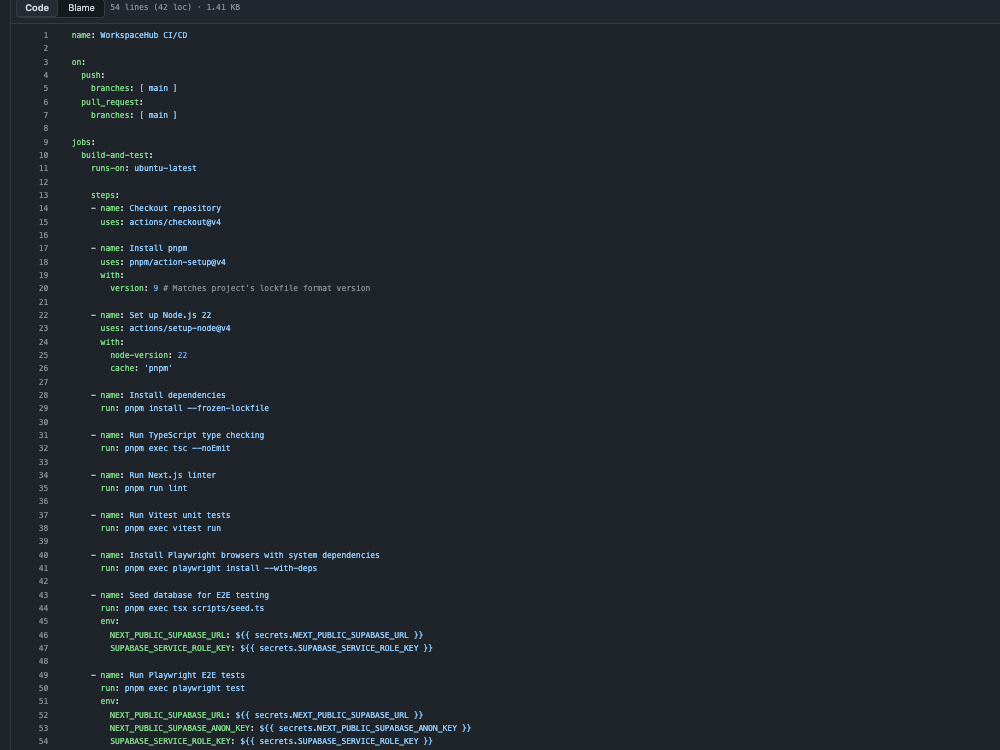The width and height of the screenshot is (1000, 750).
Task: Click NEXT_PUBLIC_SUPABASE_ANON_KEY on line 53
Action: (182, 728)
